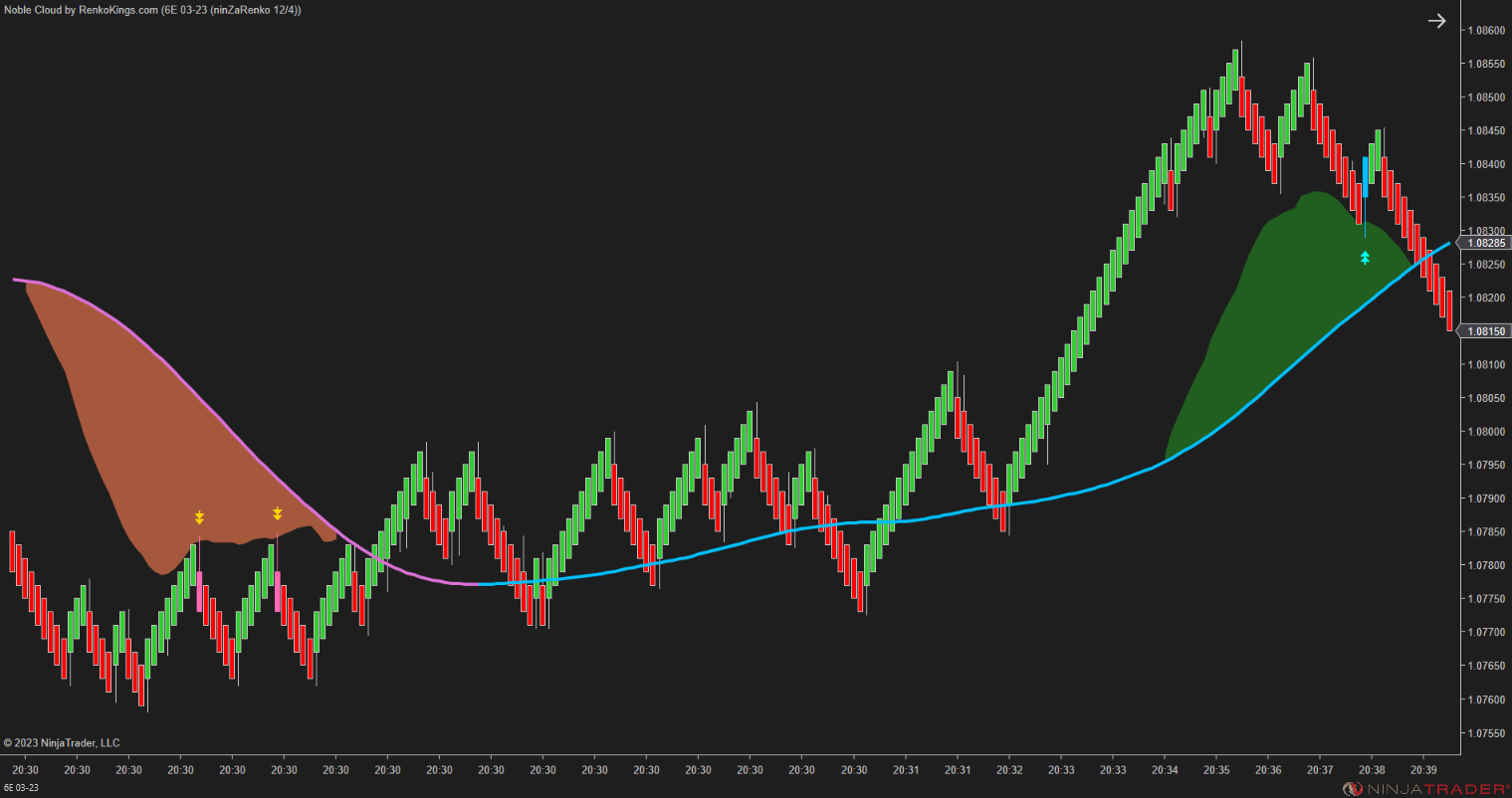Click the copyright NinjaTrader LLC text
The width and height of the screenshot is (1512, 798).
click(x=62, y=742)
